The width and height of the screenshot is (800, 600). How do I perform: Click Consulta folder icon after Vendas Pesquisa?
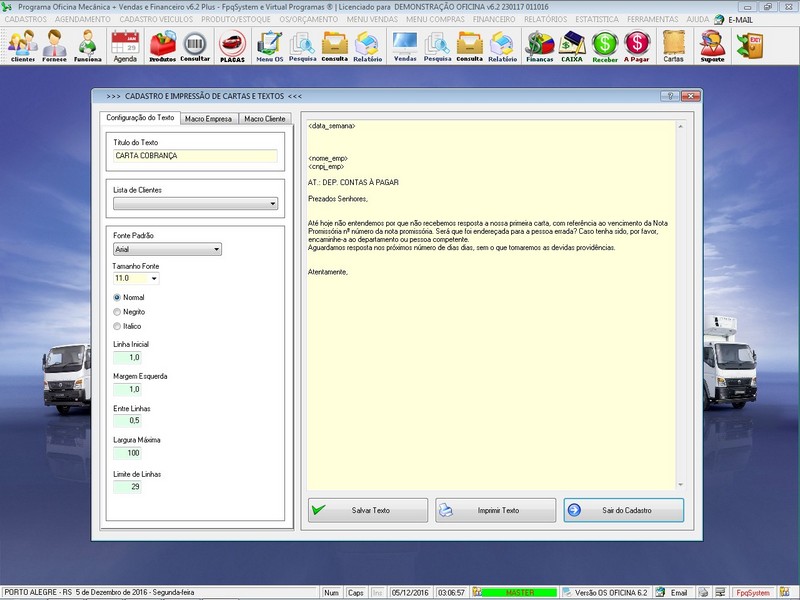pyautogui.click(x=469, y=46)
